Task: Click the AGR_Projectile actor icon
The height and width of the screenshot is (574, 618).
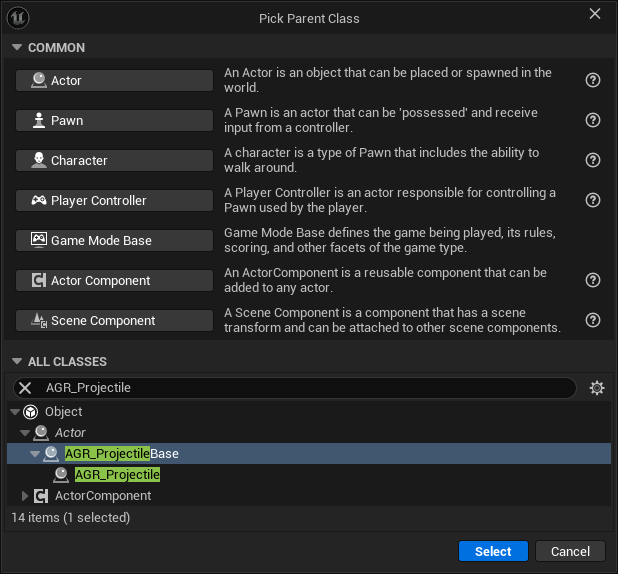Action: click(x=61, y=475)
